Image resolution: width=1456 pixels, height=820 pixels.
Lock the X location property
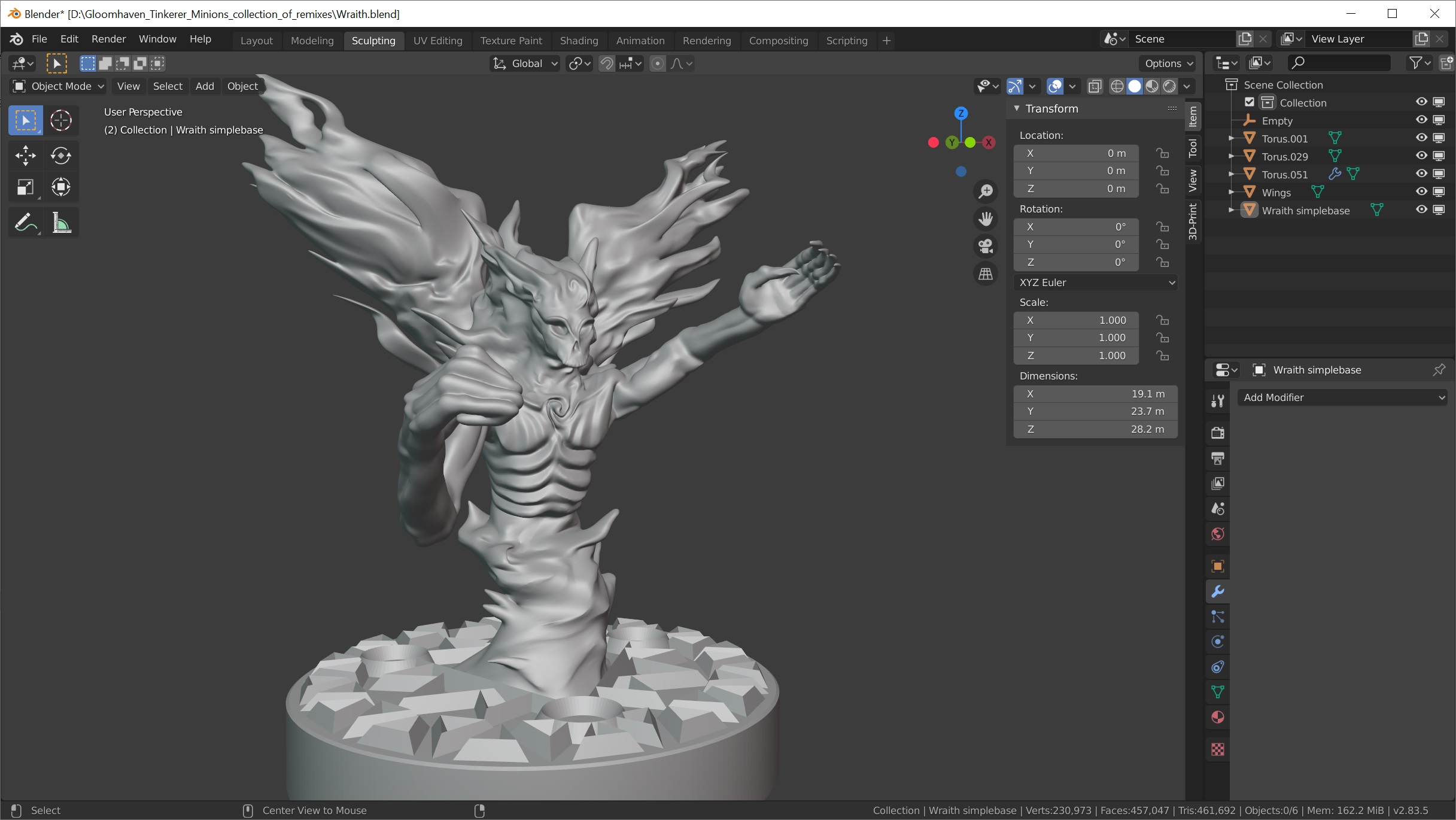pos(1162,153)
